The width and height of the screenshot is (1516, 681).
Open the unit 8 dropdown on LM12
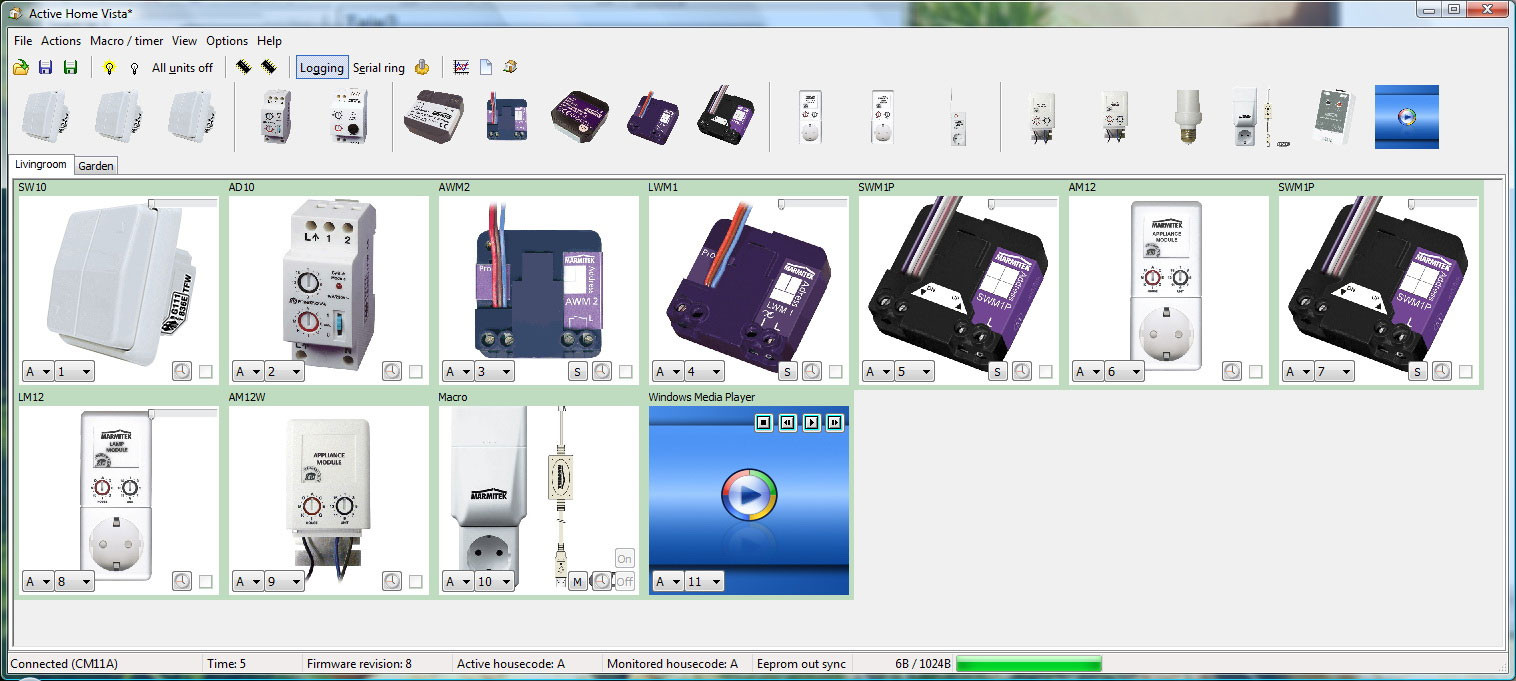pos(73,582)
